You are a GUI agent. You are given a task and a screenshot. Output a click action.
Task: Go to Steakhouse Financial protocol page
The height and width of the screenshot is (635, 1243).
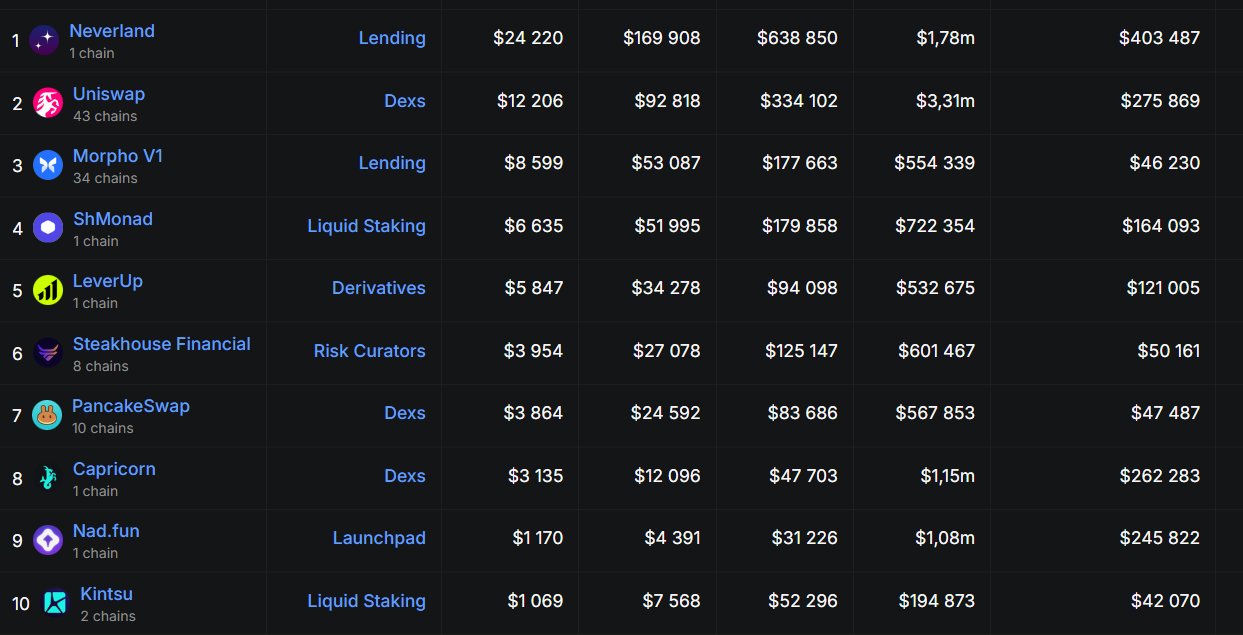pyautogui.click(x=162, y=344)
